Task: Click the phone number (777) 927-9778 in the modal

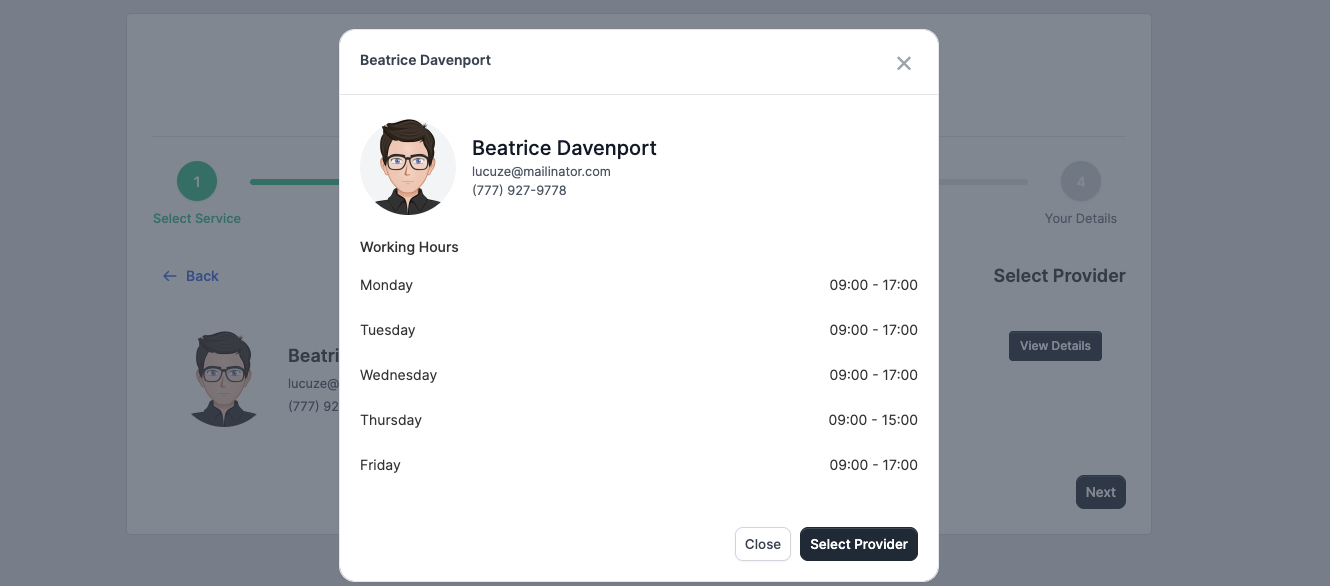Action: tap(519, 190)
